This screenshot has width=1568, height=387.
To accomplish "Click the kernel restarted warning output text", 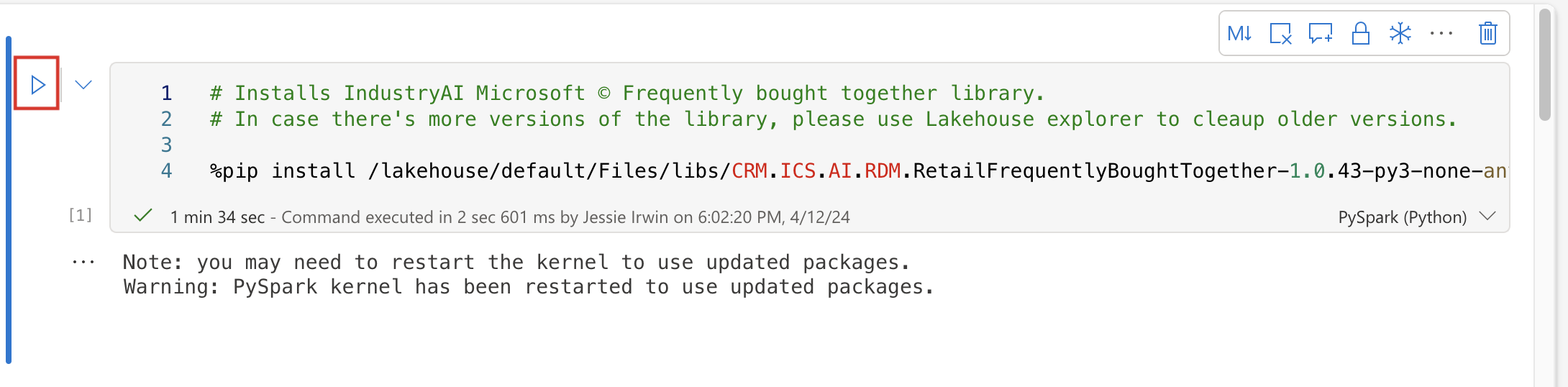I will pyautogui.click(x=528, y=287).
